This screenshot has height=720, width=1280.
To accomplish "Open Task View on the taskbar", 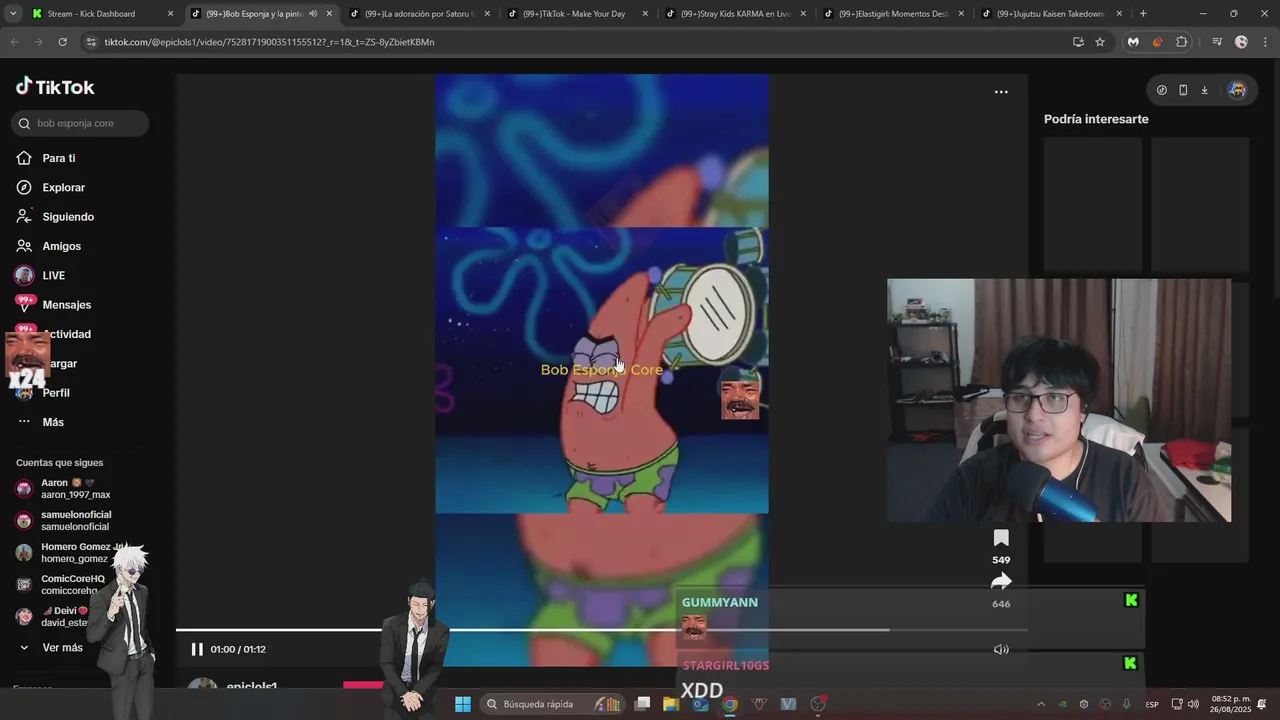I will 643,704.
